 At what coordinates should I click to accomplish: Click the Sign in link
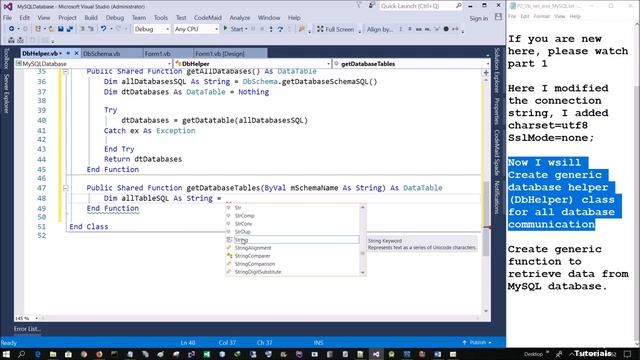point(478,18)
